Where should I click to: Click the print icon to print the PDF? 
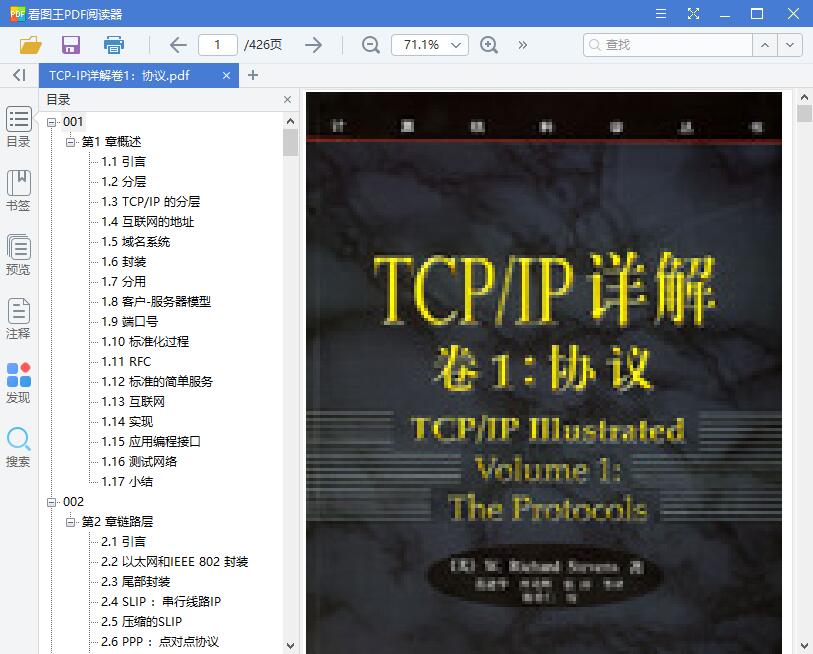pyautogui.click(x=113, y=45)
